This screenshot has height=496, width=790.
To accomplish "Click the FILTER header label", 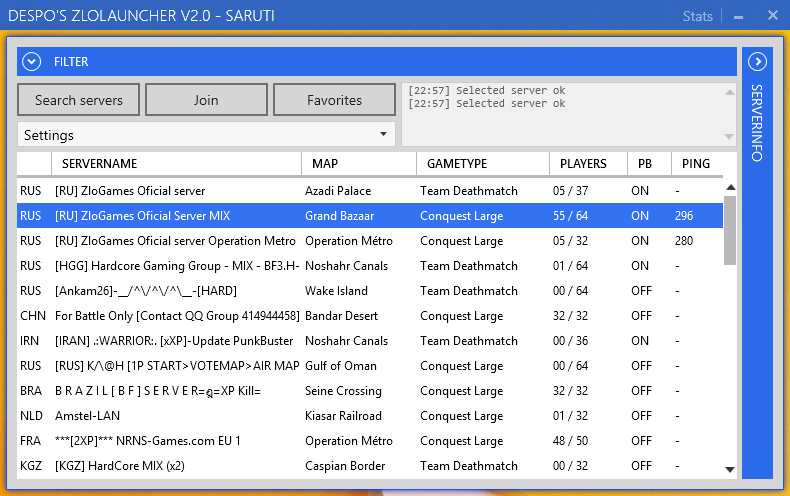I will click(x=71, y=62).
